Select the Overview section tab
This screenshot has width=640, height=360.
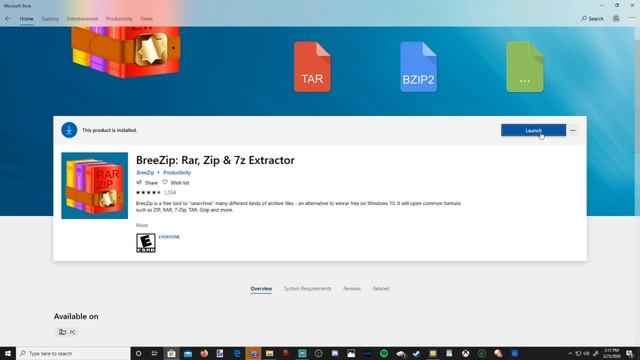(261, 289)
